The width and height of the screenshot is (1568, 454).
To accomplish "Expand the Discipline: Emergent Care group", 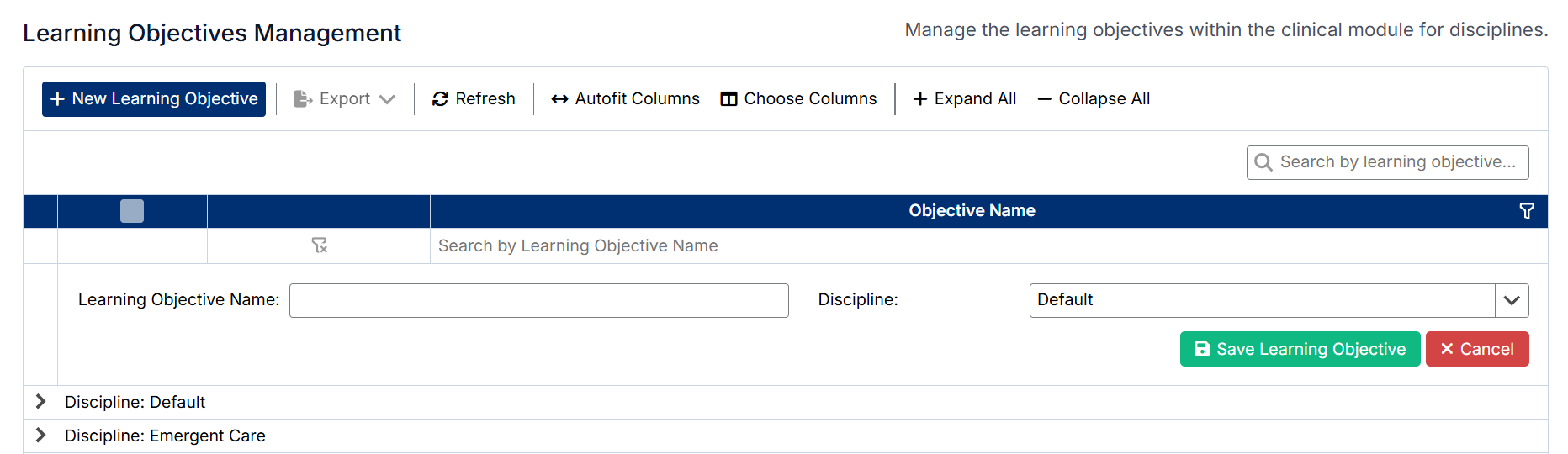I will pos(40,436).
